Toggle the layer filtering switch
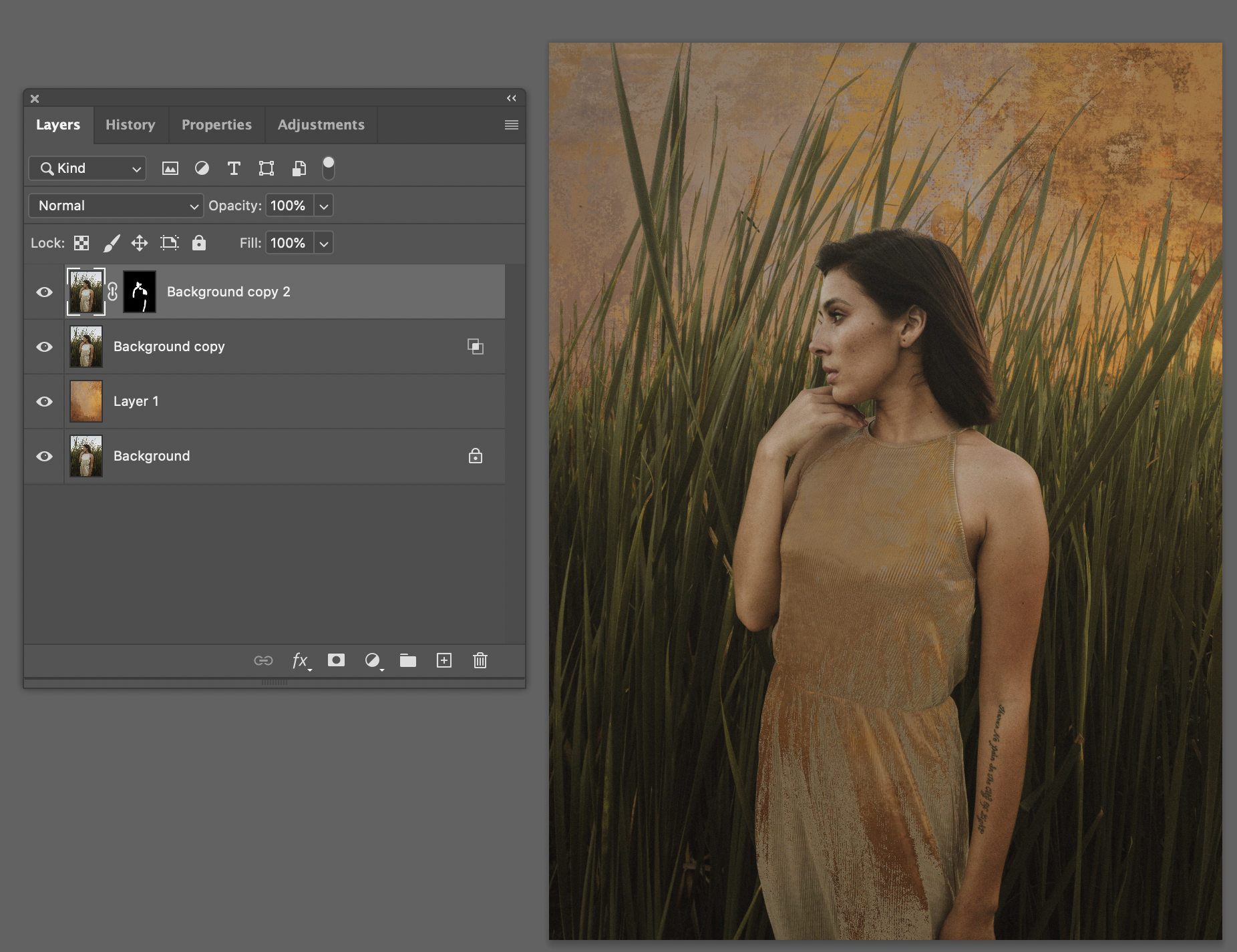1237x952 pixels. (328, 168)
